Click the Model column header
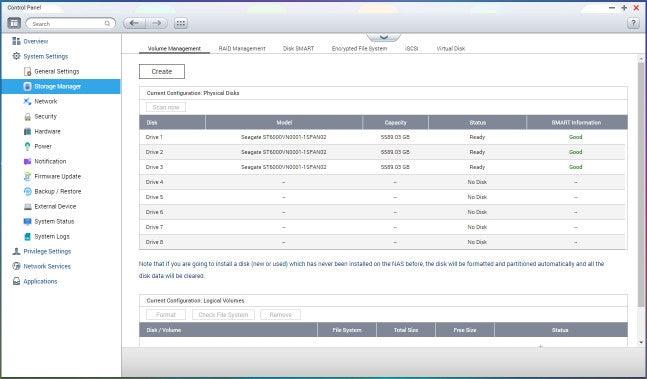The width and height of the screenshot is (647, 379). click(284, 122)
